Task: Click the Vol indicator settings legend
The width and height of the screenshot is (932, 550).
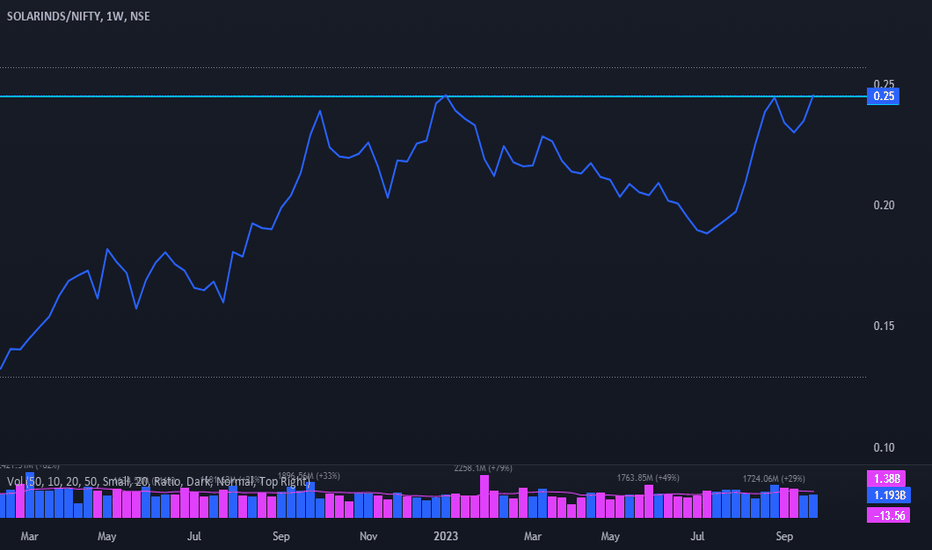Action: click(x=159, y=482)
